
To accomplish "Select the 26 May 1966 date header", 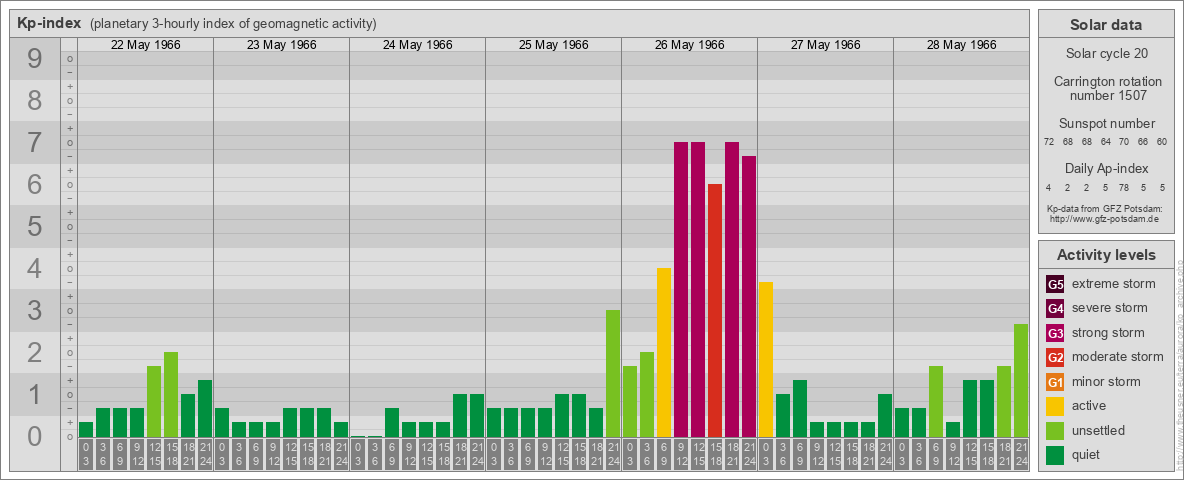I will coord(689,45).
